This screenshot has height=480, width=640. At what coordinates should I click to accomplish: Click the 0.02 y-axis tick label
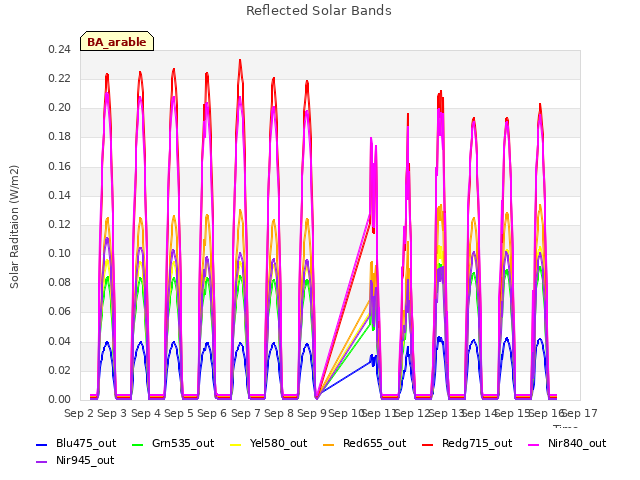[x=59, y=370]
